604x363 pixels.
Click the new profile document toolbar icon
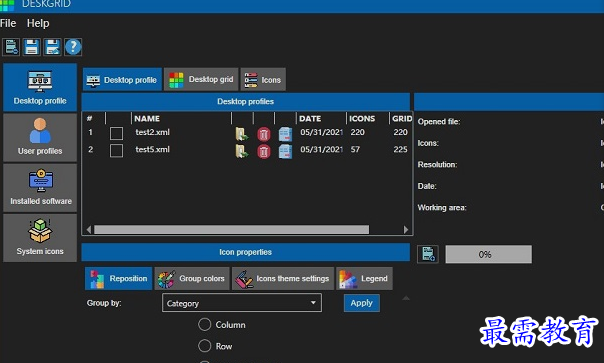point(11,47)
